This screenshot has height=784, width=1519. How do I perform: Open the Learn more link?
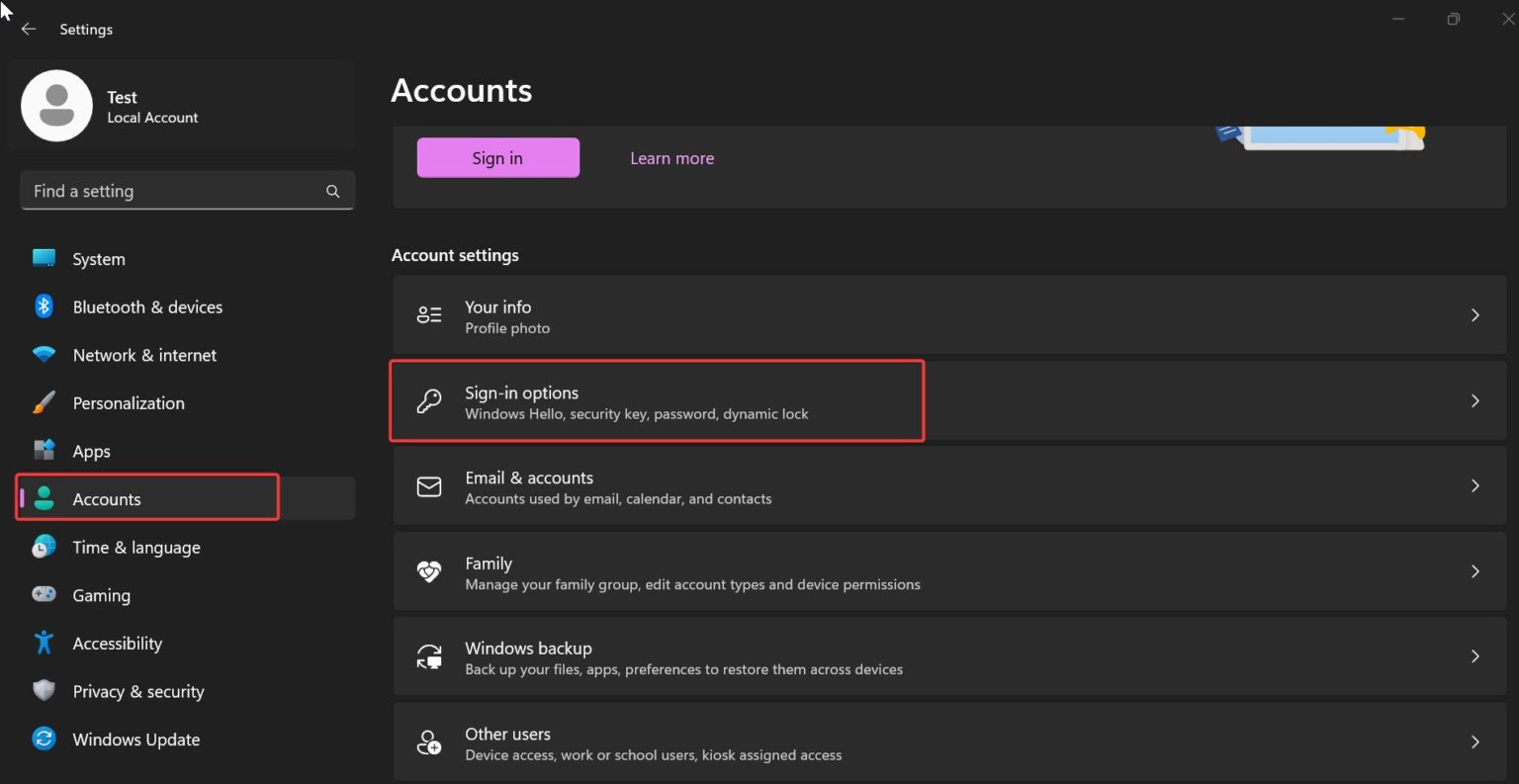[671, 158]
